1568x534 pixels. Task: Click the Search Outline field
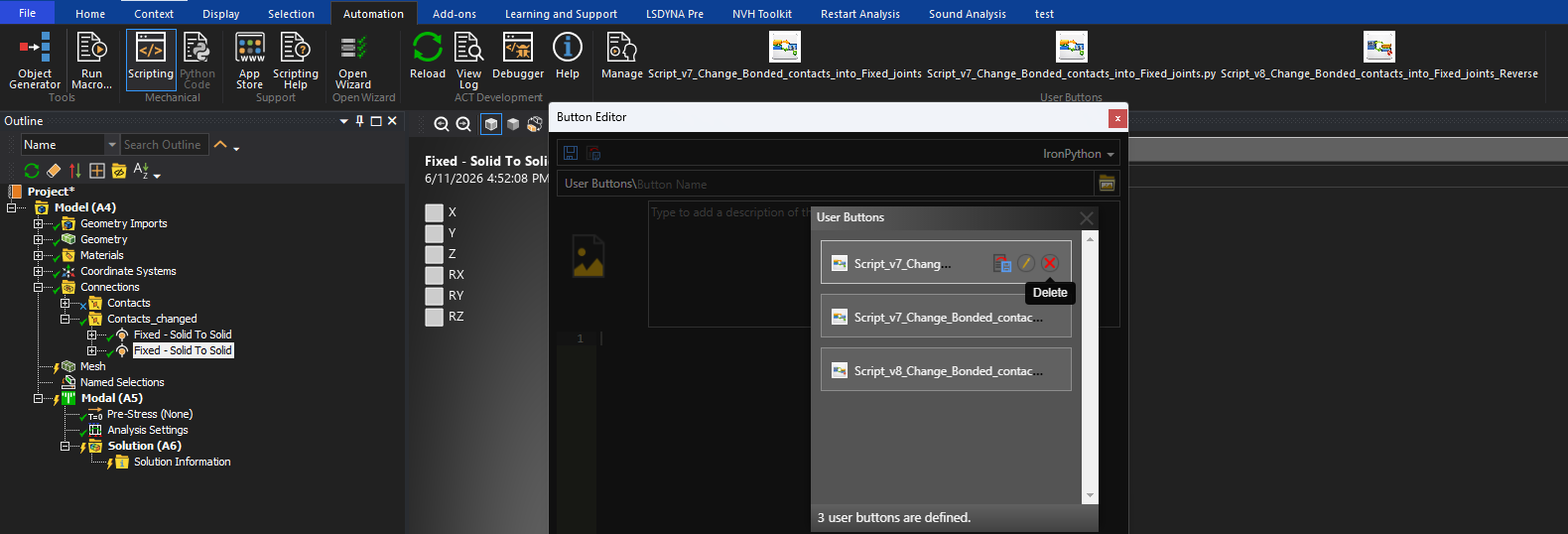tap(165, 145)
